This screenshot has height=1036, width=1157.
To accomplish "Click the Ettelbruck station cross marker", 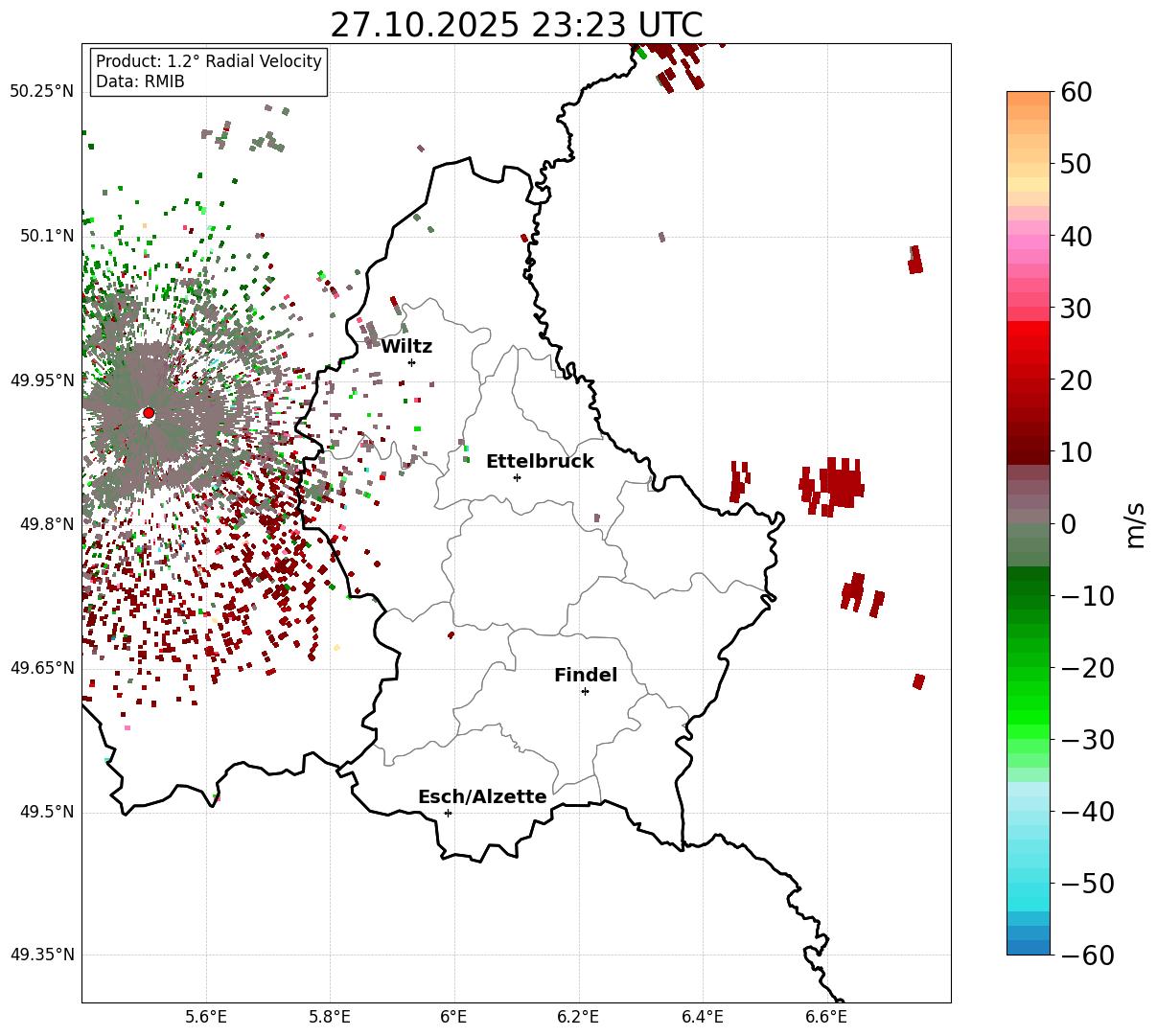I will click(x=517, y=477).
